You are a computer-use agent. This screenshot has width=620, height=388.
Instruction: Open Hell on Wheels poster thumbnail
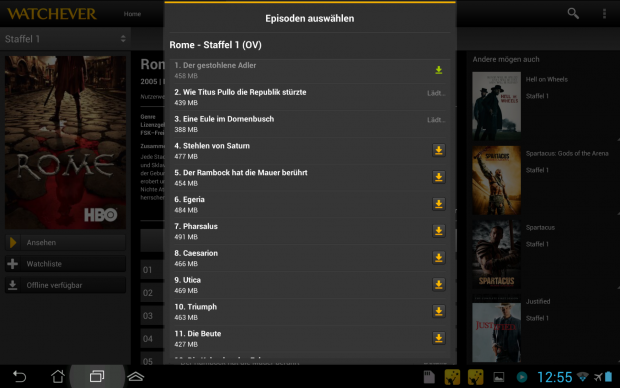496,106
